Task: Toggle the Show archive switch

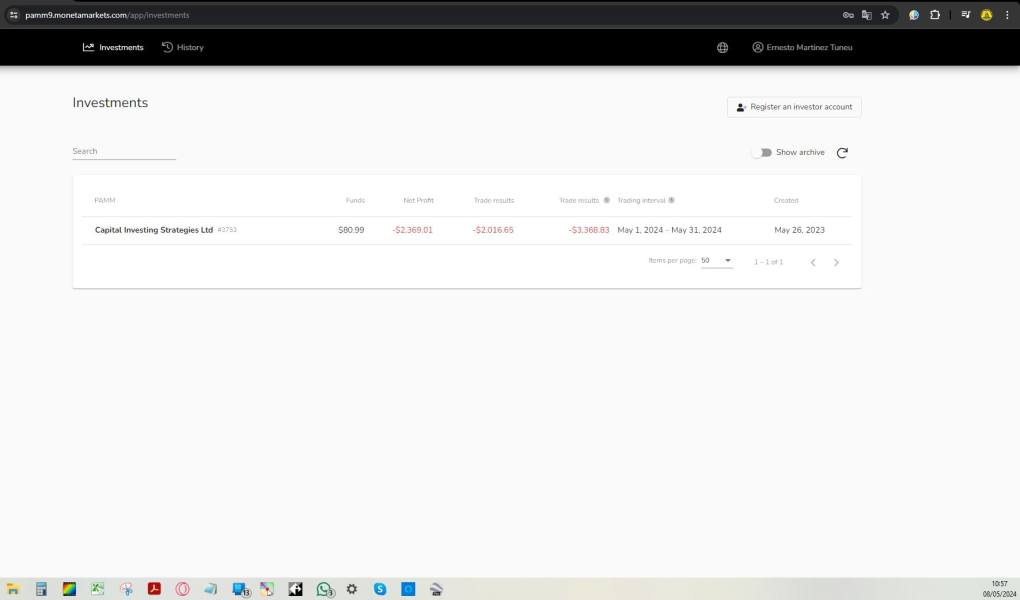Action: (762, 153)
